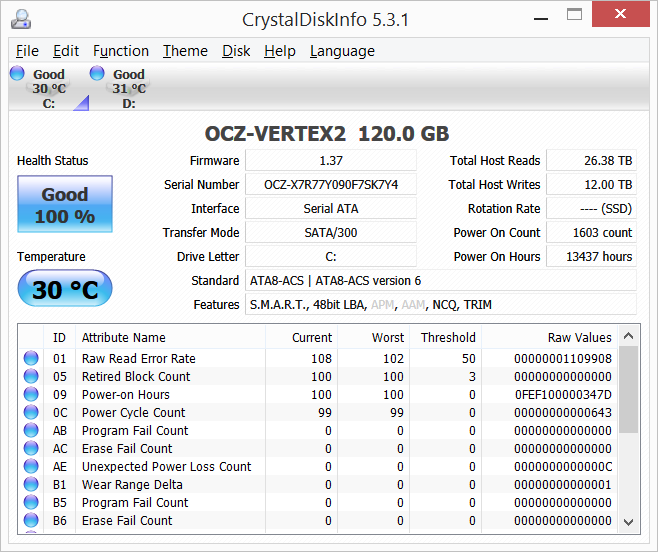Select raw value 0FEF100000347D
Screen dimensions: 658x552
pos(563,395)
